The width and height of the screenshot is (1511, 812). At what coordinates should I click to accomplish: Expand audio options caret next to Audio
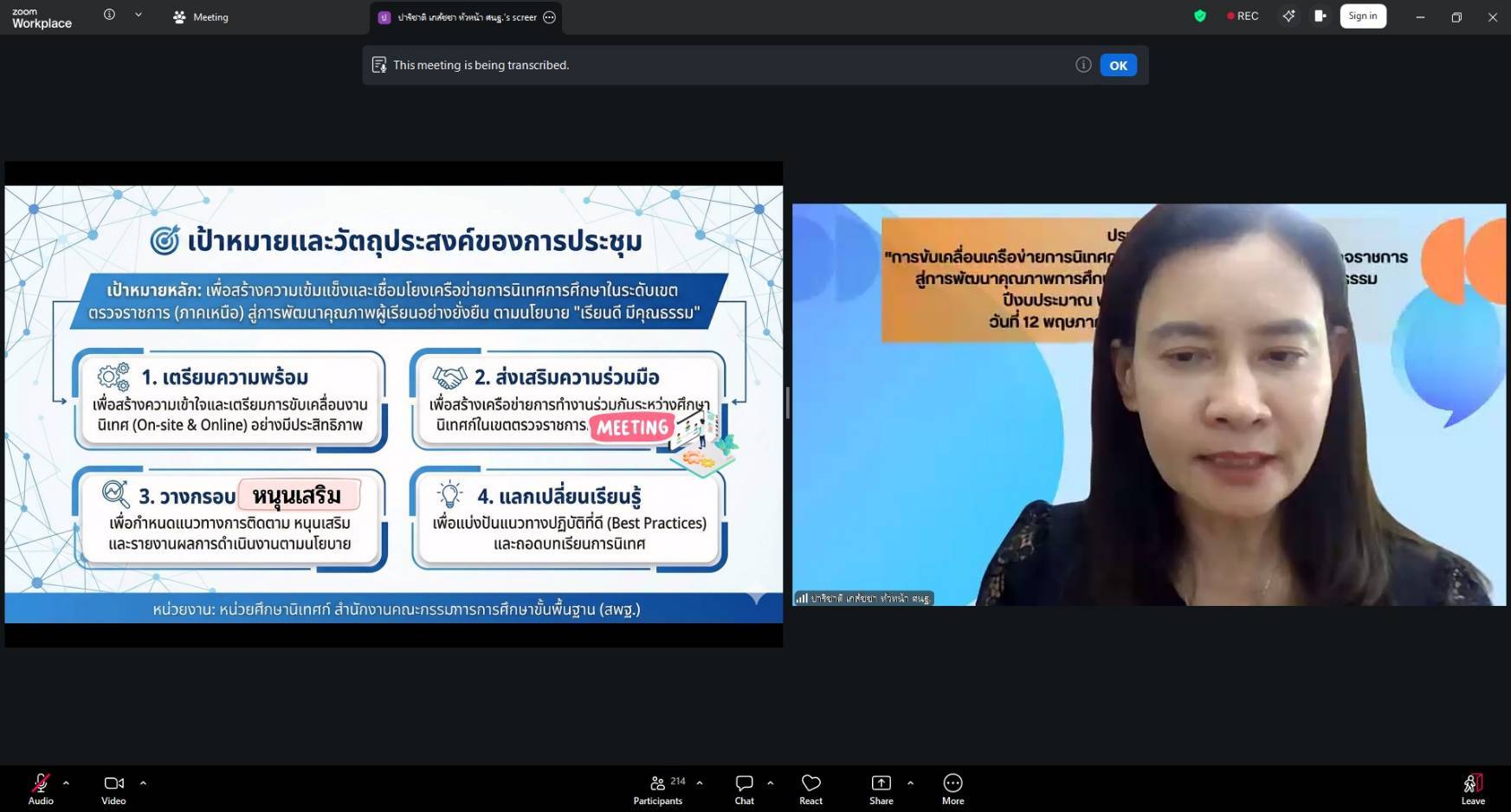pos(66,783)
